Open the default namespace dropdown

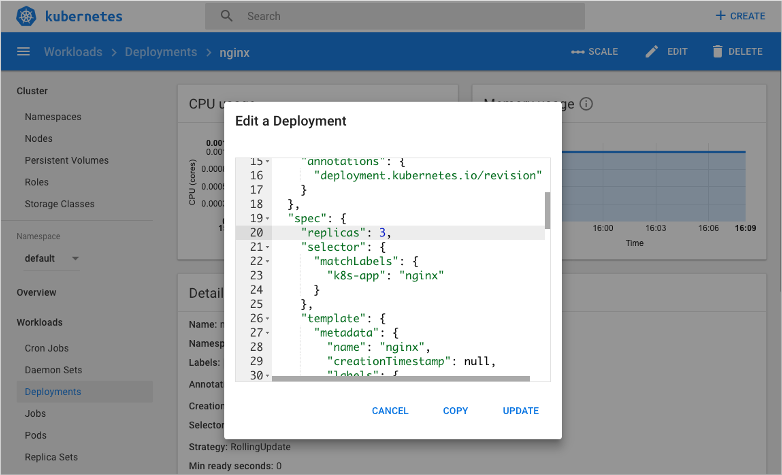[51, 258]
